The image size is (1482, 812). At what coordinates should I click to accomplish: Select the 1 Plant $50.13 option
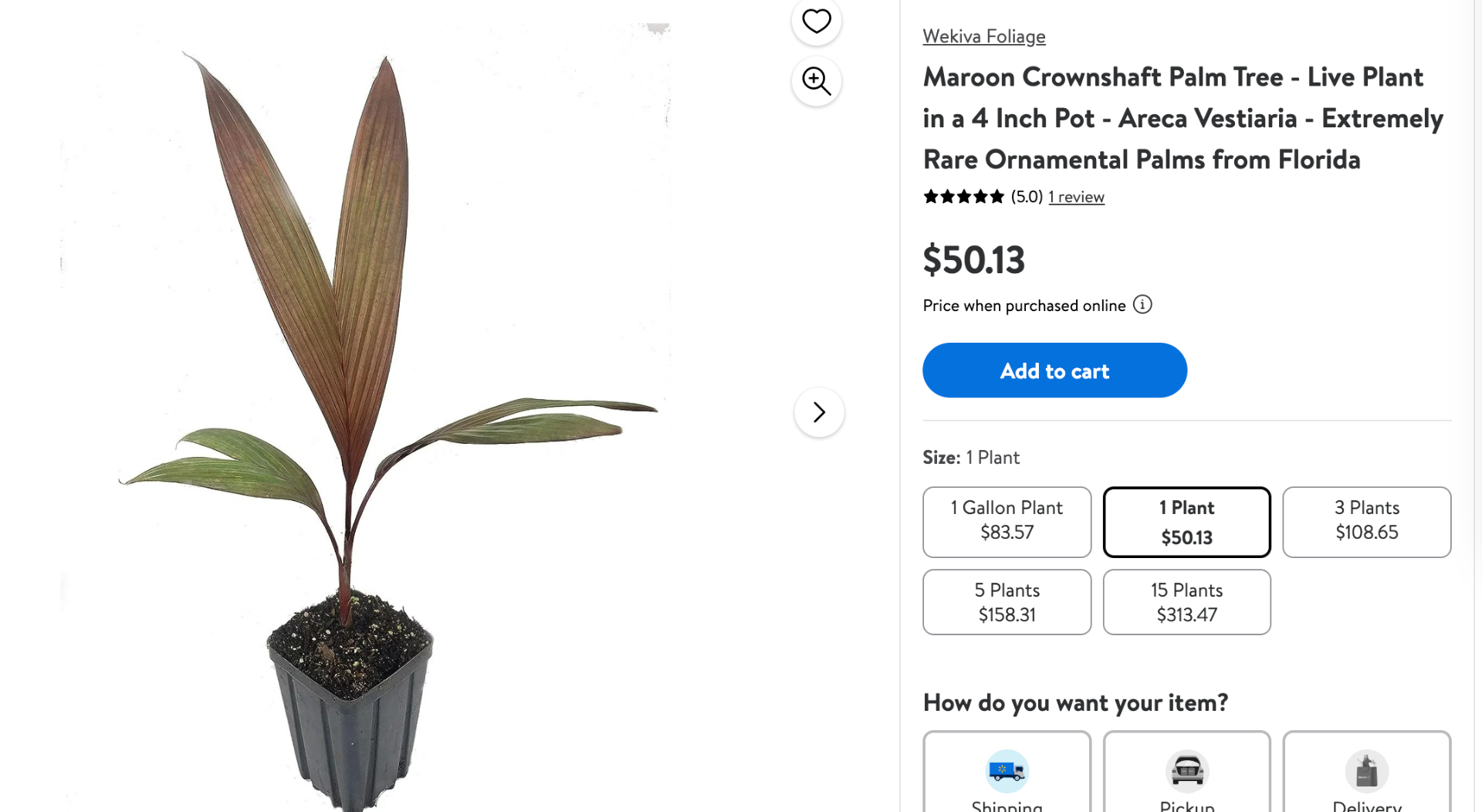click(1187, 522)
